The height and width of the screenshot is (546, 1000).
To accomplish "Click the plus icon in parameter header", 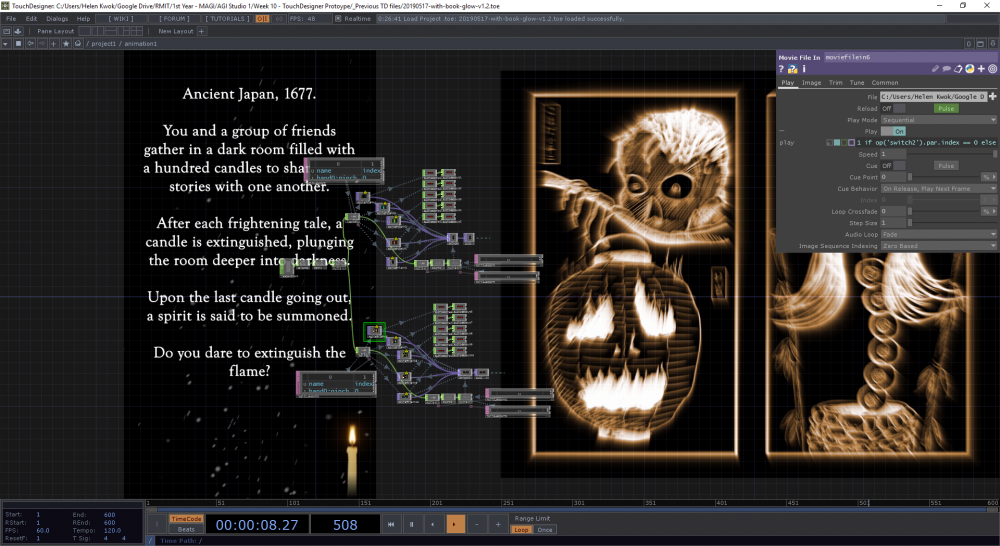I will click(x=981, y=69).
